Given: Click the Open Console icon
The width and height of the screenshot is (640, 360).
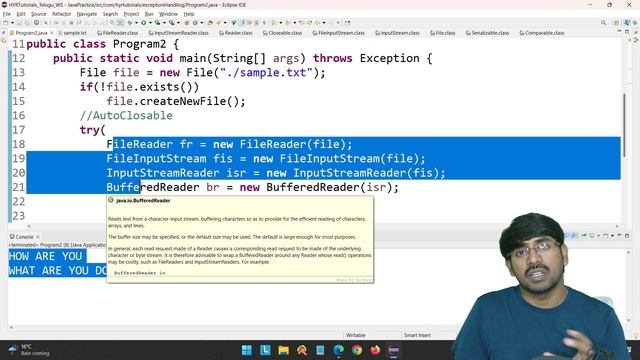Looking at the screenshot, I should 606,236.
